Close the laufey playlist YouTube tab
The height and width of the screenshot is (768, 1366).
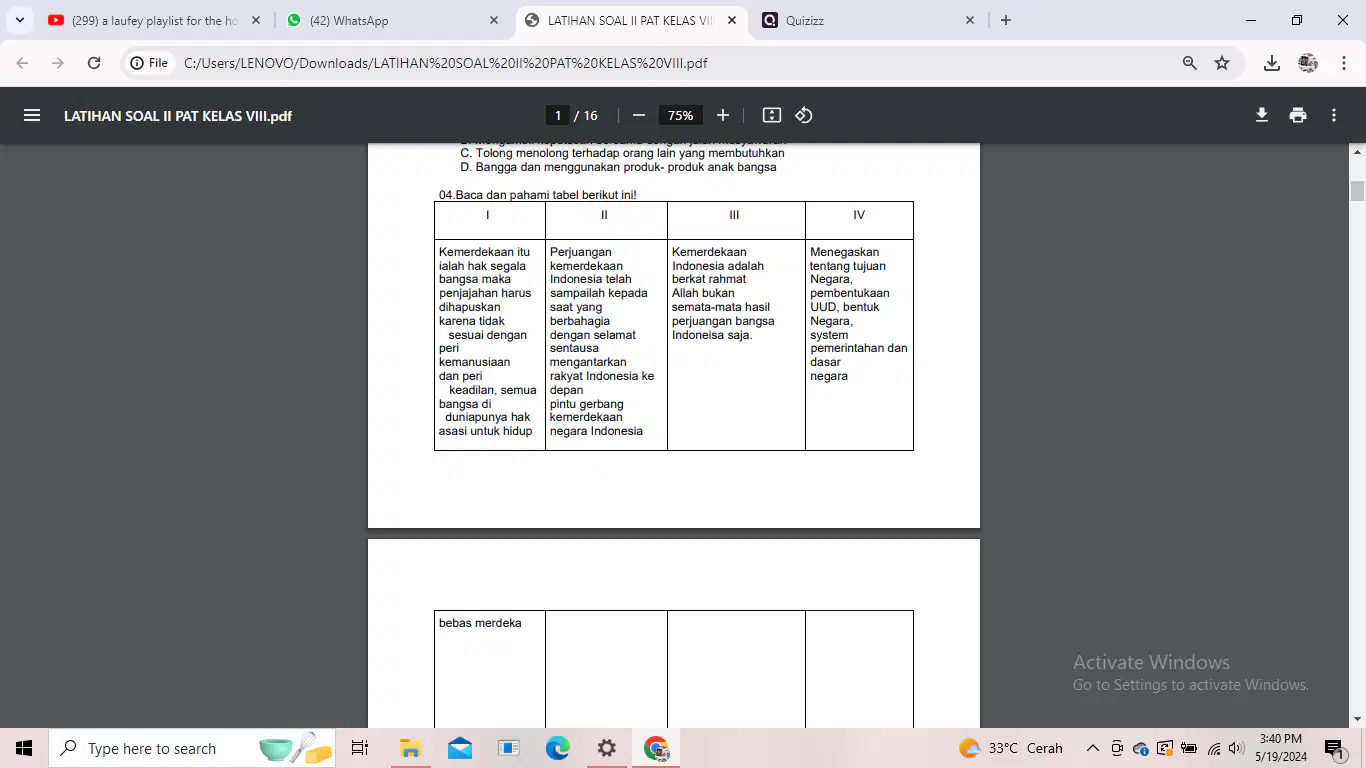(256, 20)
